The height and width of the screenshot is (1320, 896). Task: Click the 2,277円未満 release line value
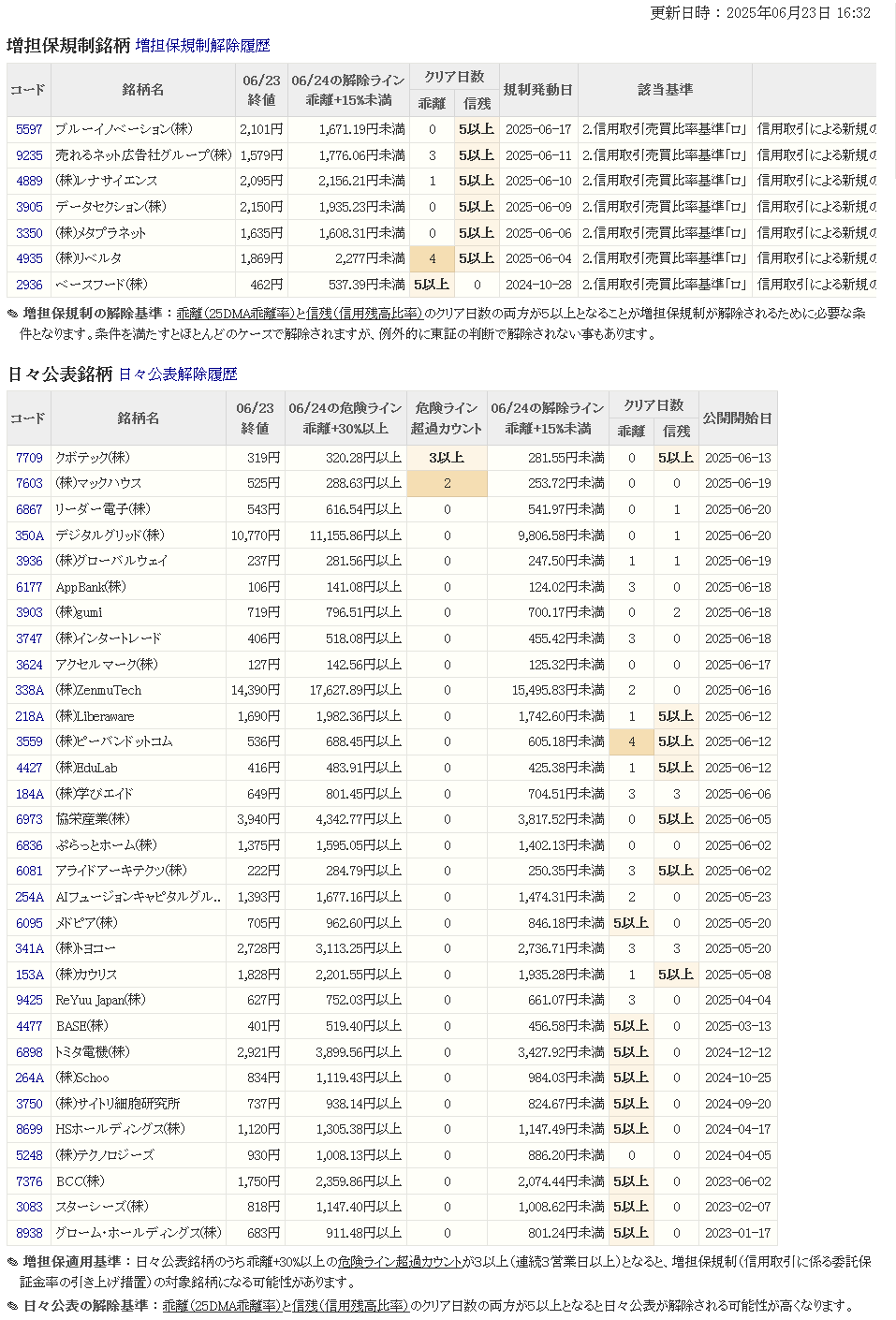(x=371, y=258)
